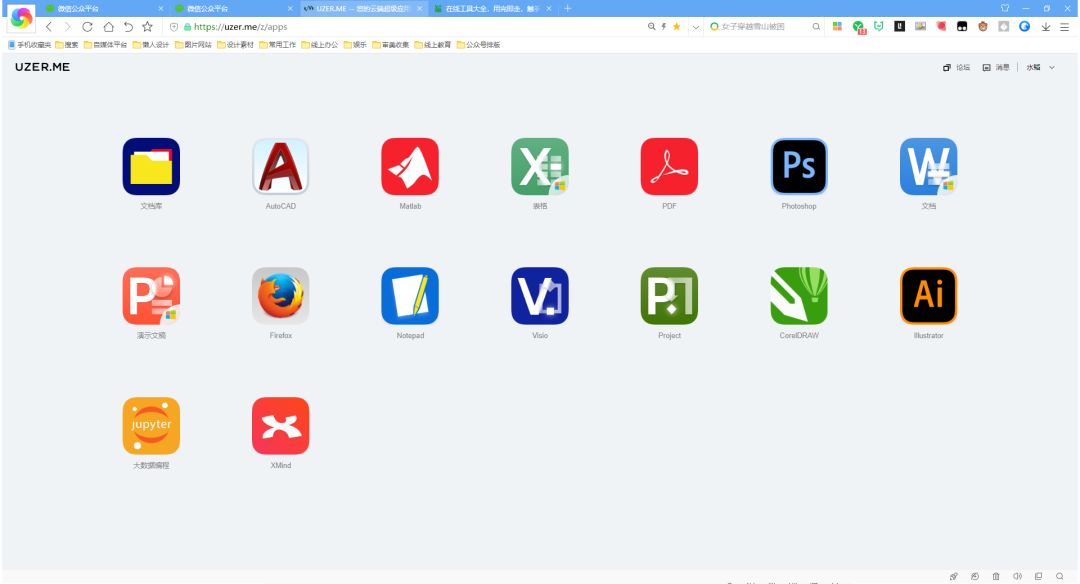
Task: Expand the address bar dropdown arrow
Action: point(696,27)
